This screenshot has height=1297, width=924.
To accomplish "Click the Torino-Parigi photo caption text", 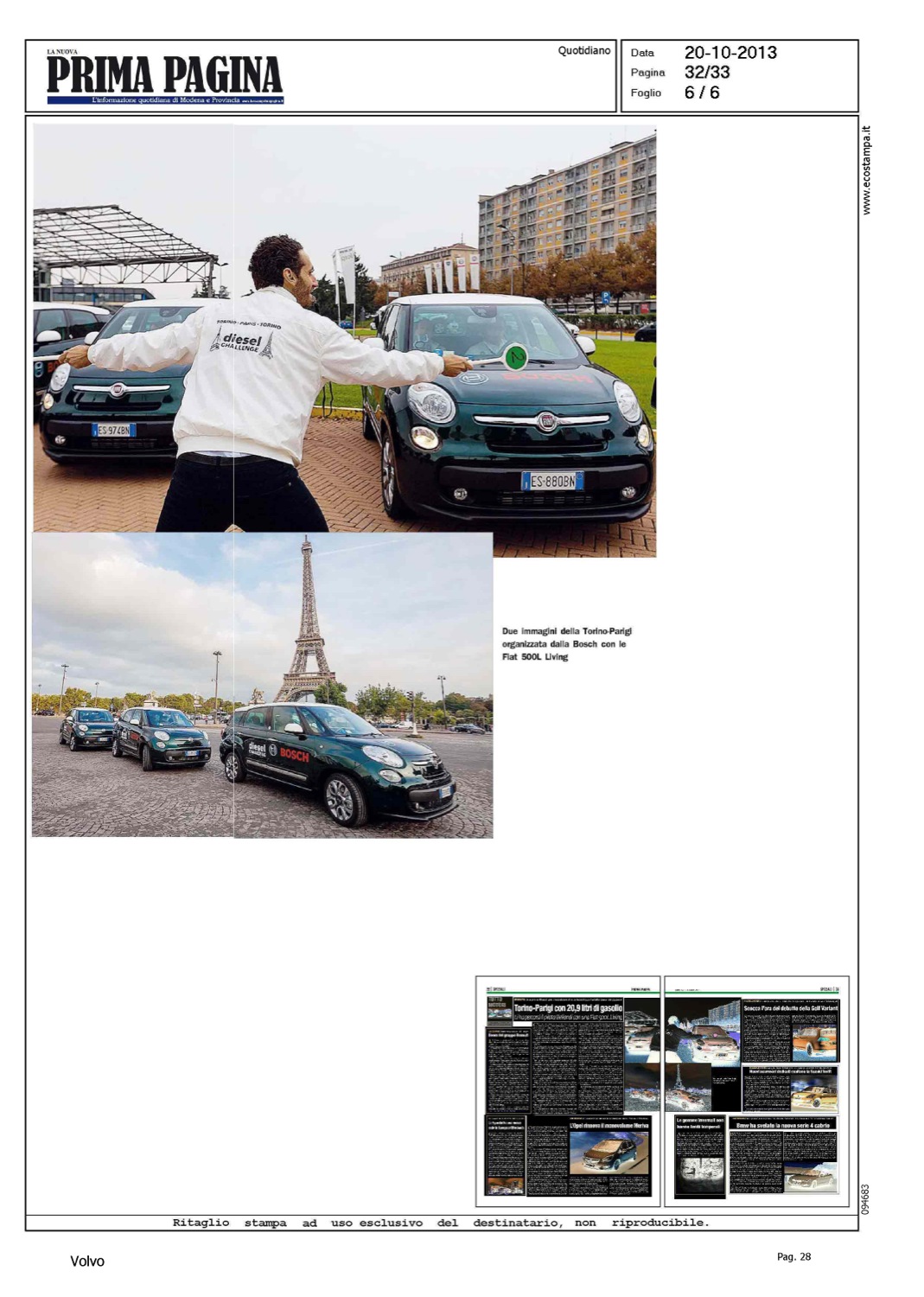I will pos(566,644).
